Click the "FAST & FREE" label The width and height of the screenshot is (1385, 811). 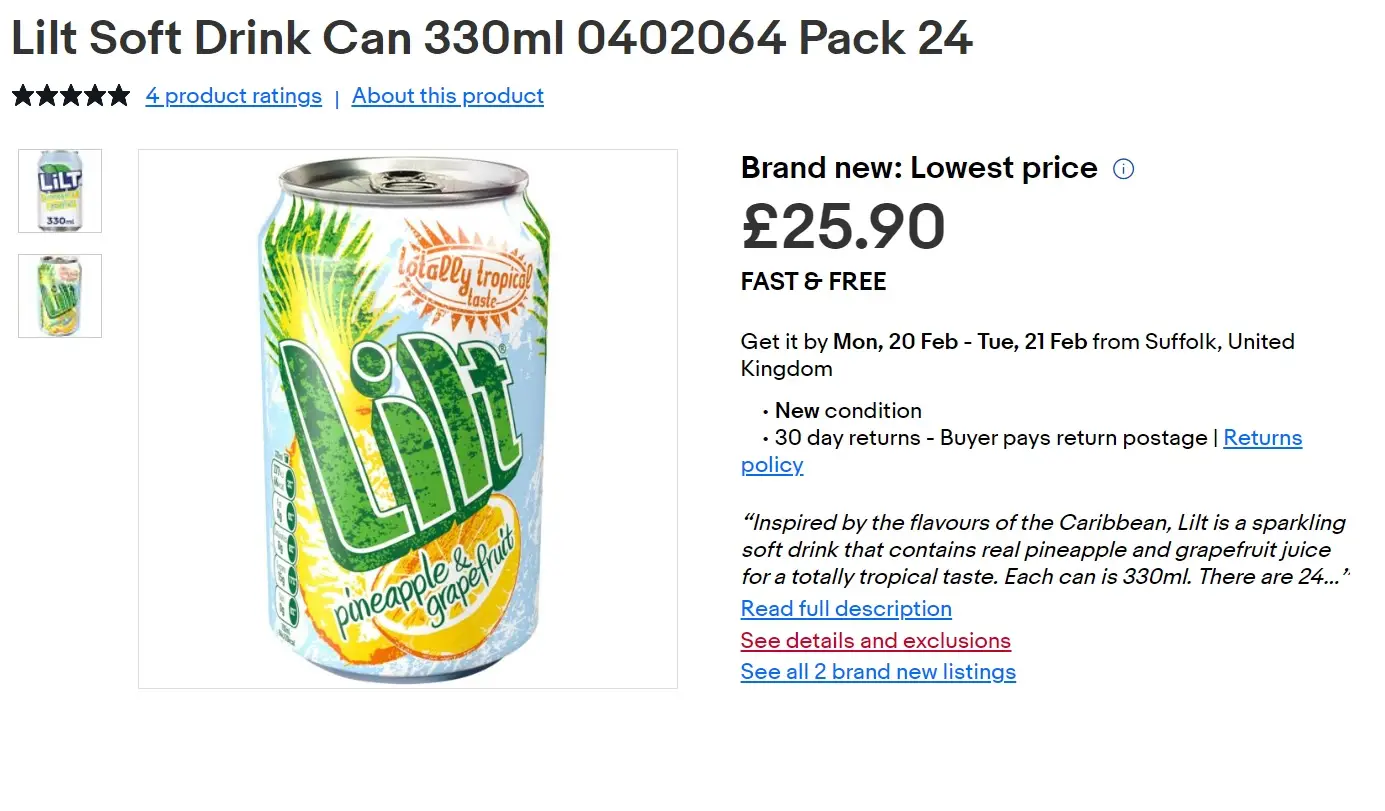812,281
